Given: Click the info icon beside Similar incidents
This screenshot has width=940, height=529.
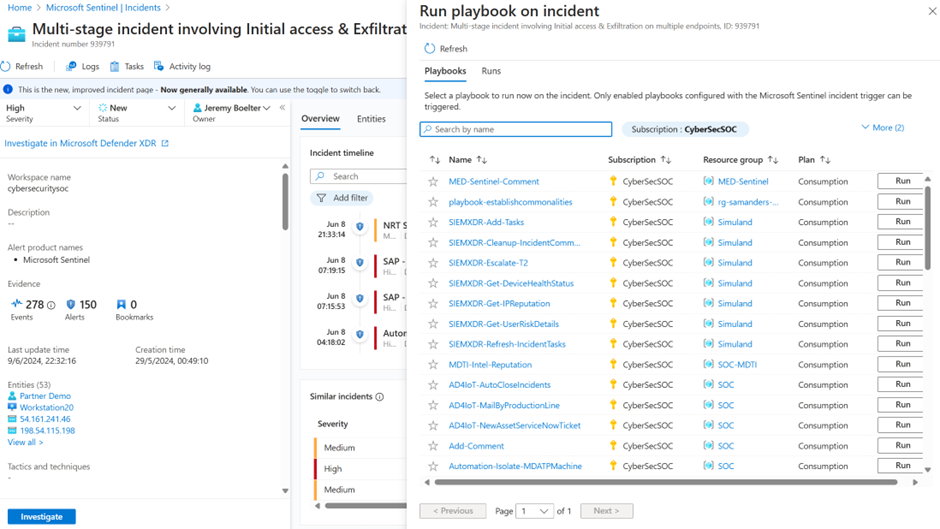Looking at the screenshot, I should tap(380, 397).
